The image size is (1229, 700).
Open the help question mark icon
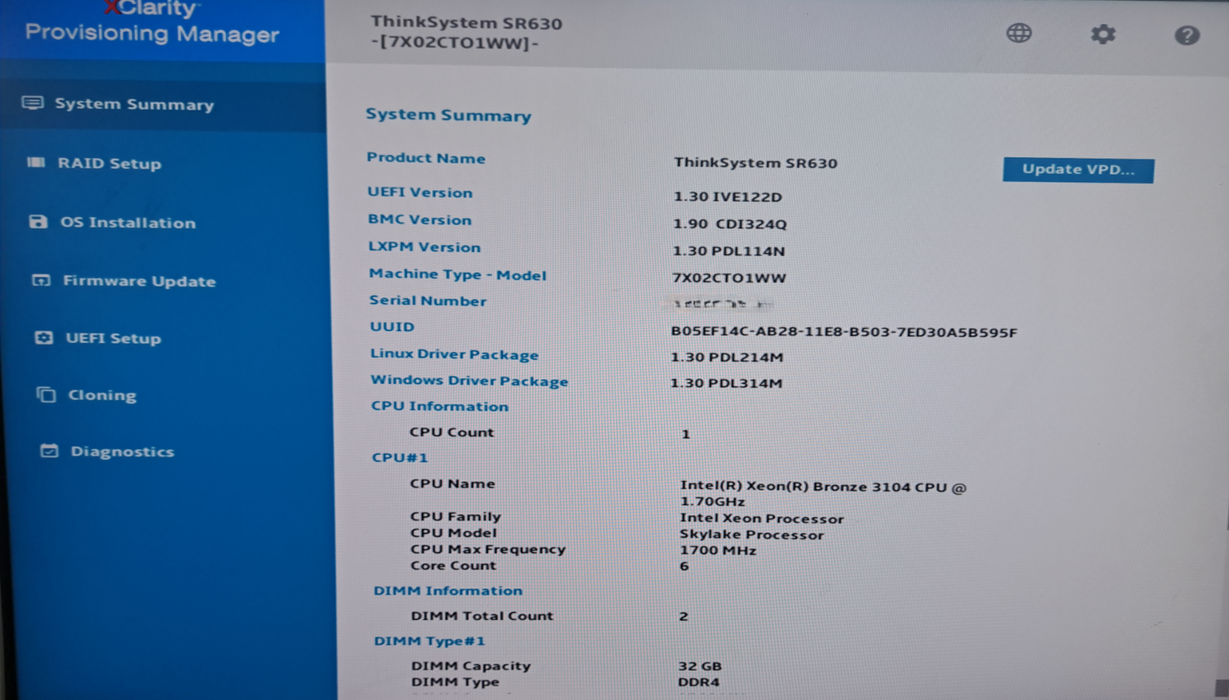1187,35
